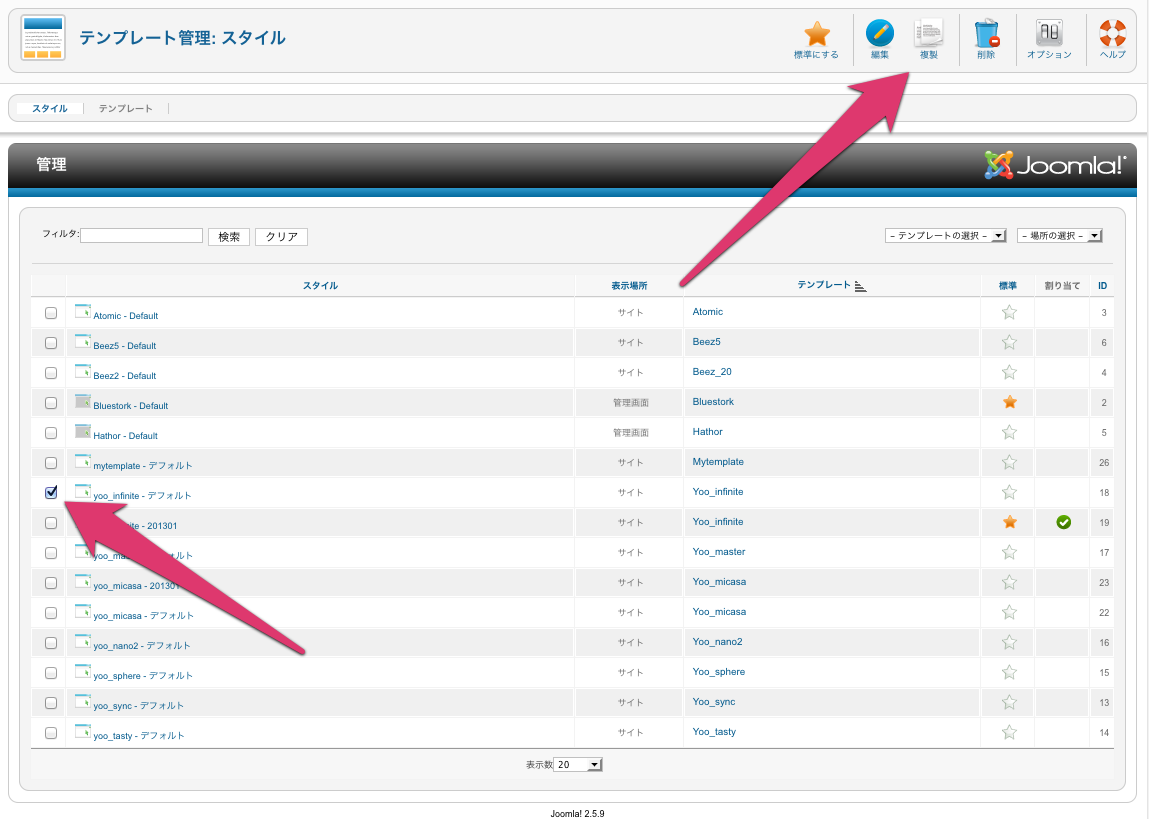This screenshot has height=819, width=1149.
Task: Click the 削除 trash toolbar icon
Action: (x=986, y=36)
